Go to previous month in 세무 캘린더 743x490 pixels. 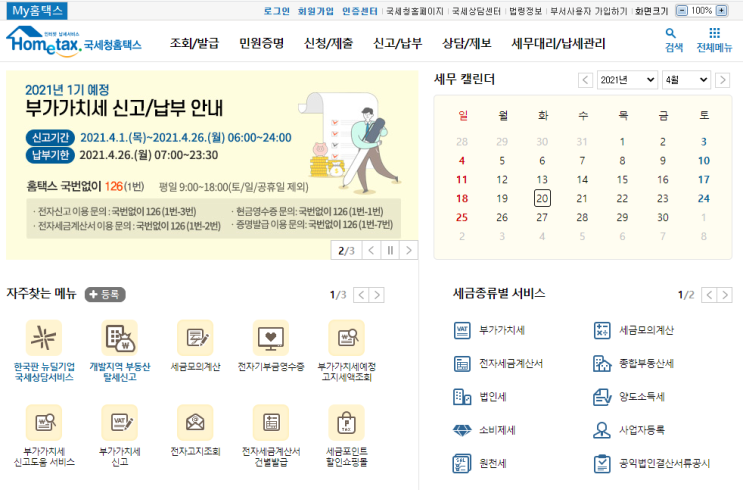[x=585, y=80]
